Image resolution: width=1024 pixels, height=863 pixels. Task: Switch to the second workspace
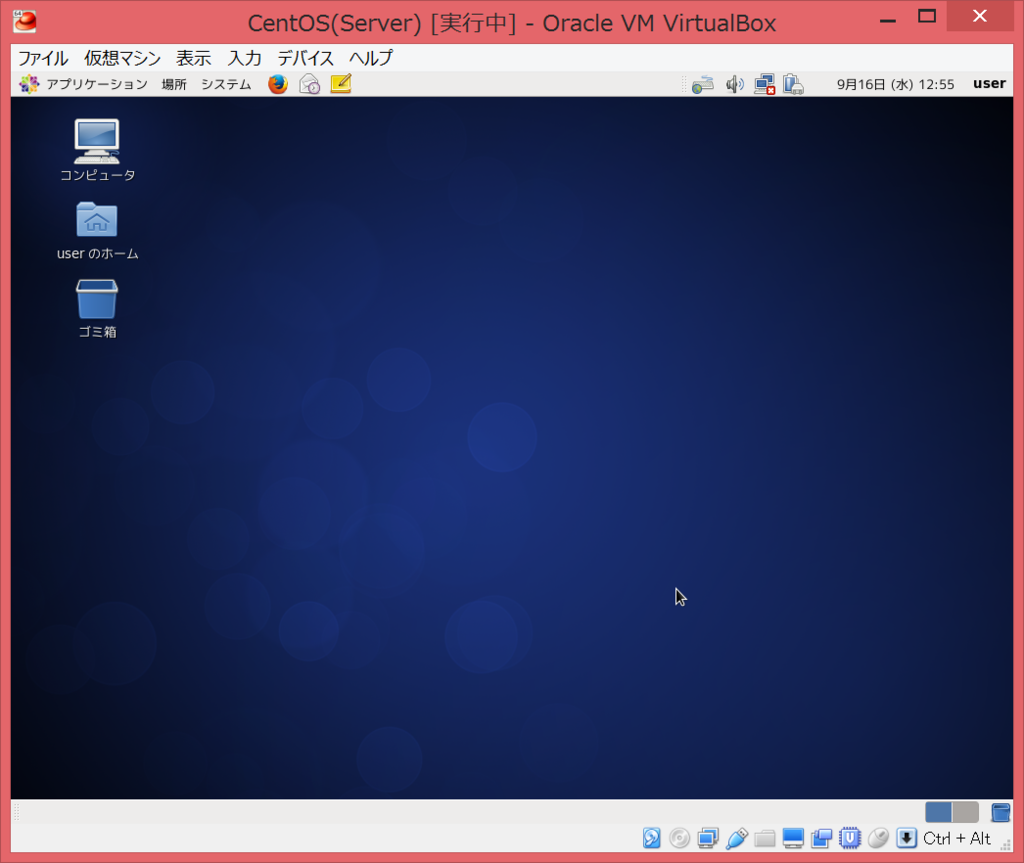point(965,812)
